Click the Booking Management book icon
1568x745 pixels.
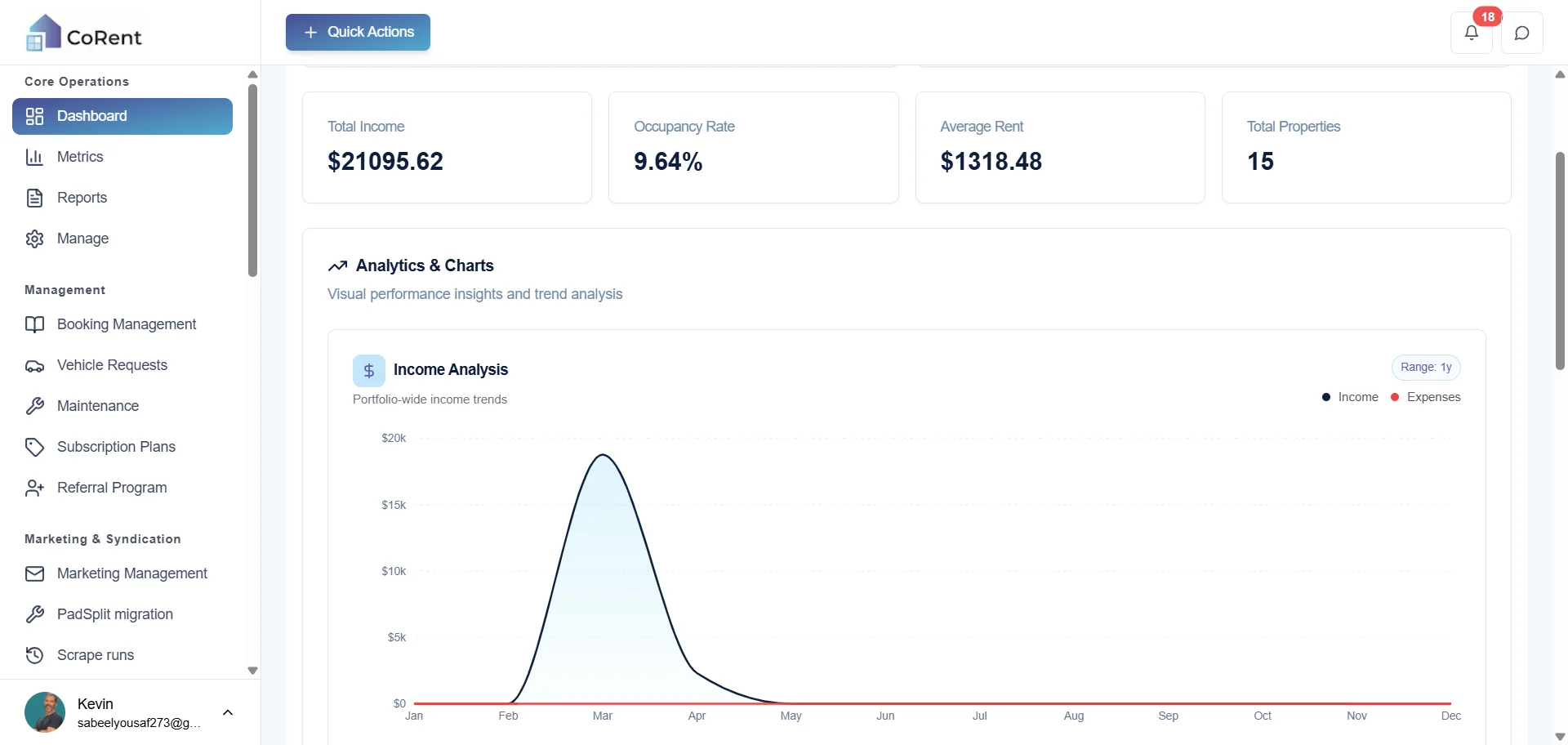(x=34, y=324)
